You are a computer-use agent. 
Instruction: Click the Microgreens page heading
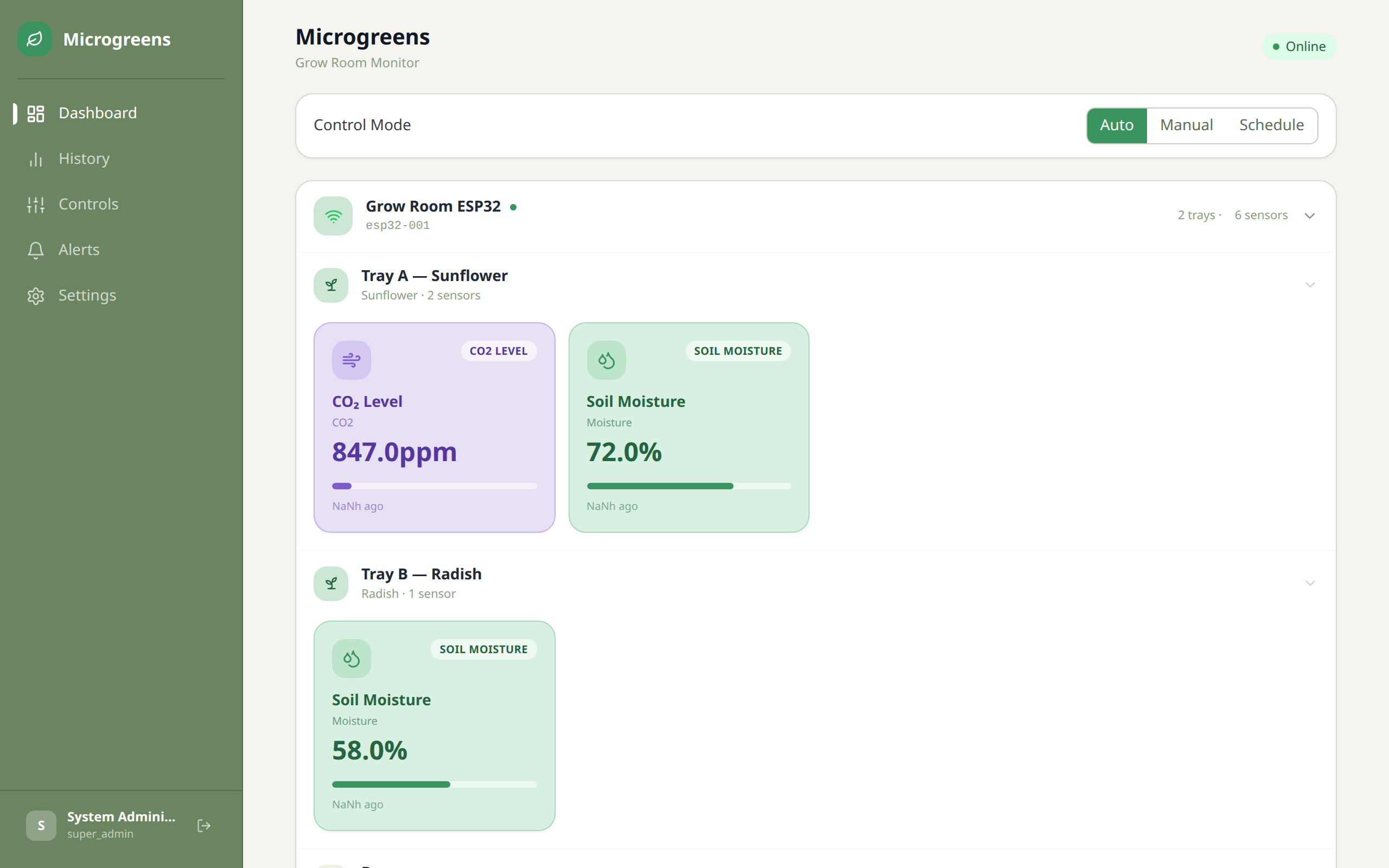[x=362, y=37]
